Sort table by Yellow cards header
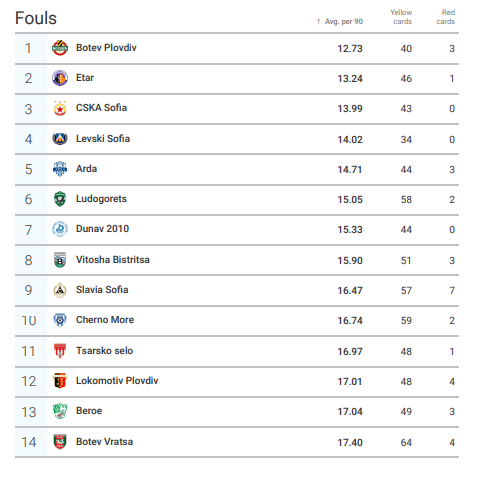The image size is (479, 478). [x=401, y=17]
